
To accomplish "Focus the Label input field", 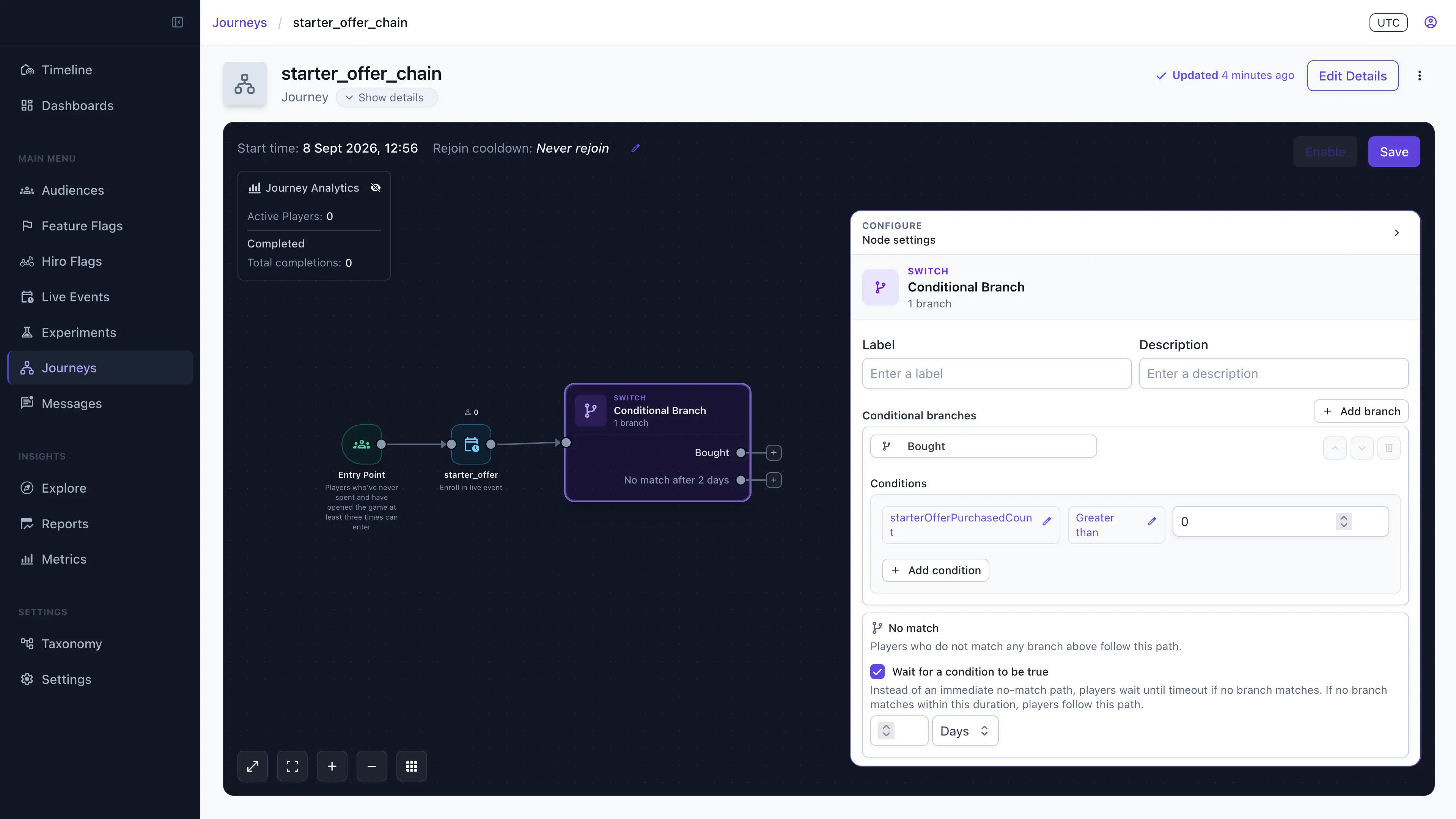I will coord(997,373).
